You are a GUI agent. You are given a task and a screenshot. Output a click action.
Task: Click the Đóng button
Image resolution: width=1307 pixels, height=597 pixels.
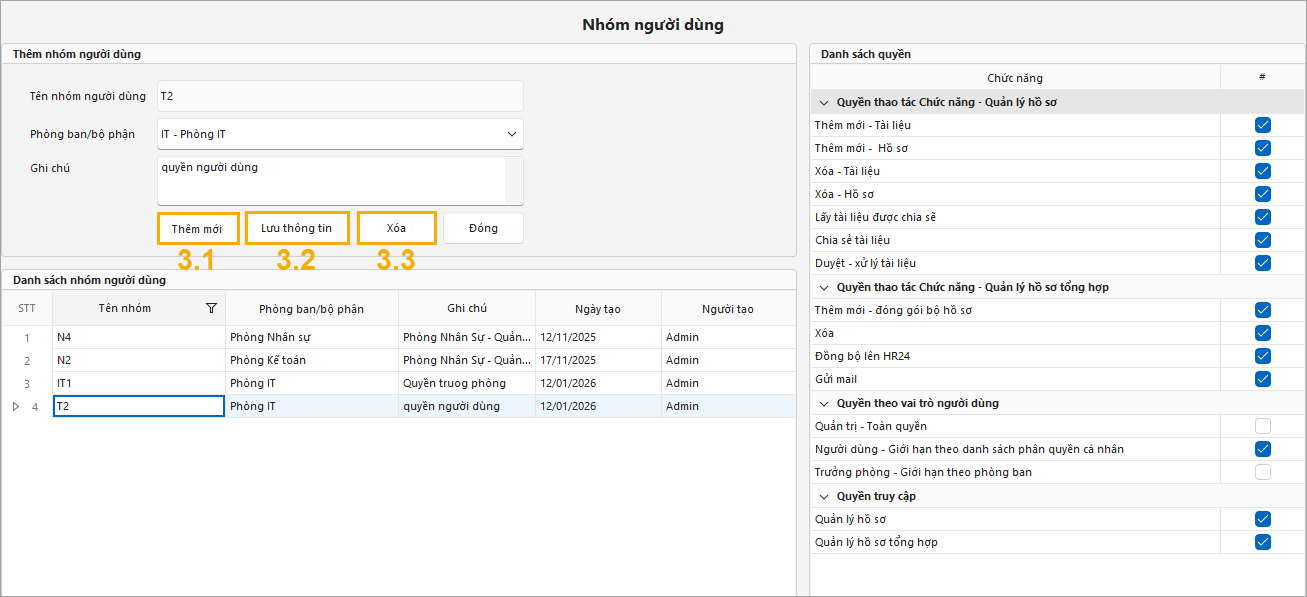[x=483, y=228]
